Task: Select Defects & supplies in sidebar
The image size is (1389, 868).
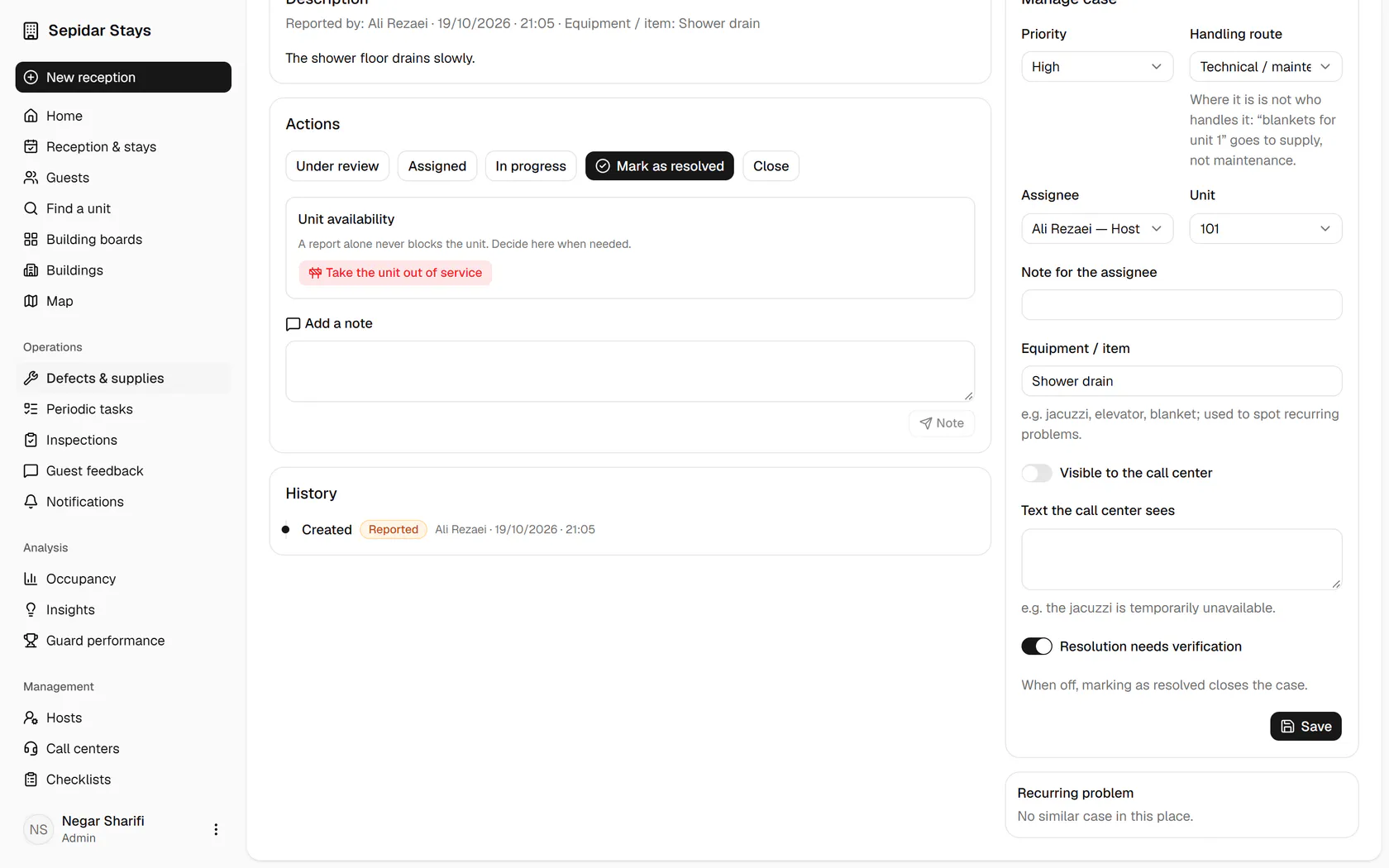Action: click(x=123, y=378)
